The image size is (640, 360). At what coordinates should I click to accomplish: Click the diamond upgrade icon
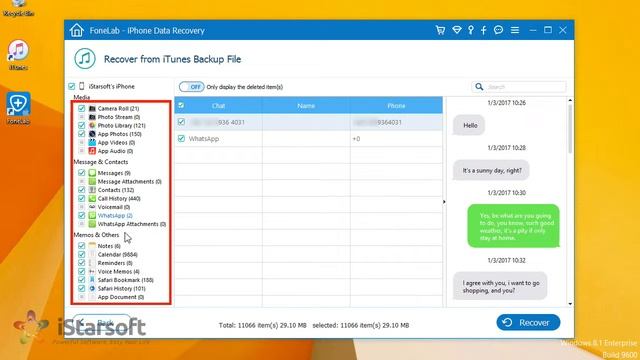(457, 30)
